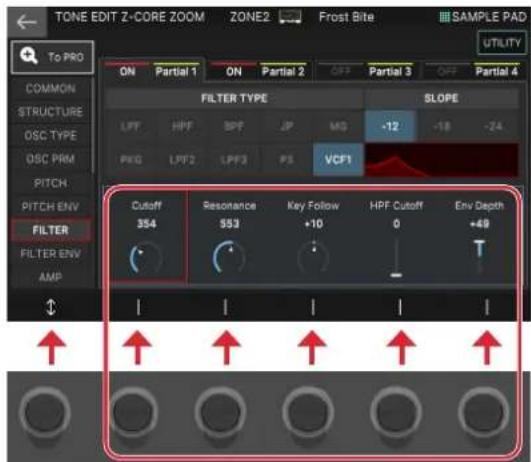
Task: Enable the Partial 3 OFF switch
Action: [x=340, y=71]
